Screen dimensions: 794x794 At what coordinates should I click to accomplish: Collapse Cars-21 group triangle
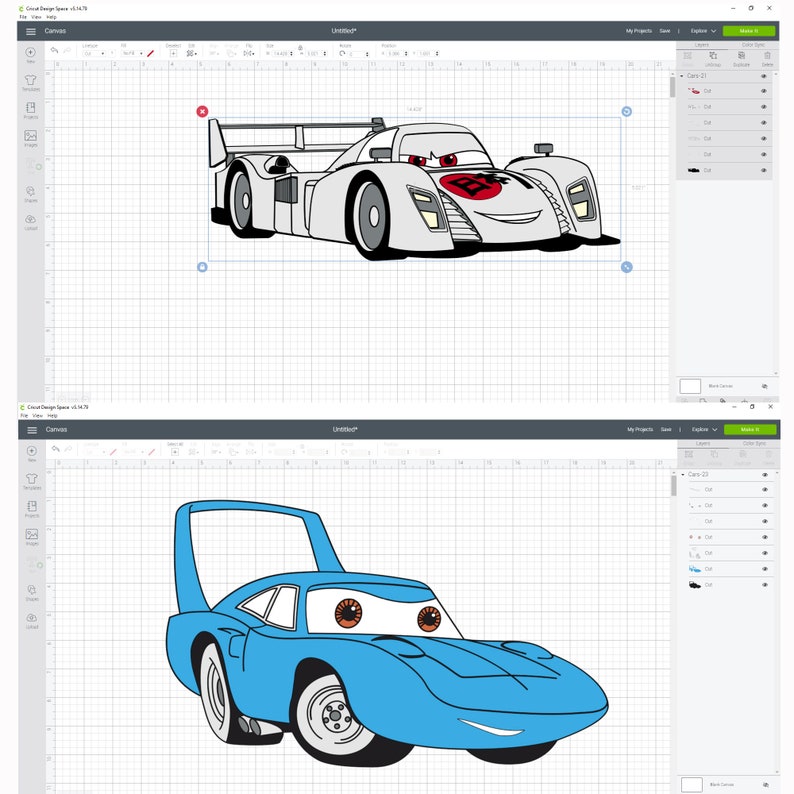click(x=682, y=76)
